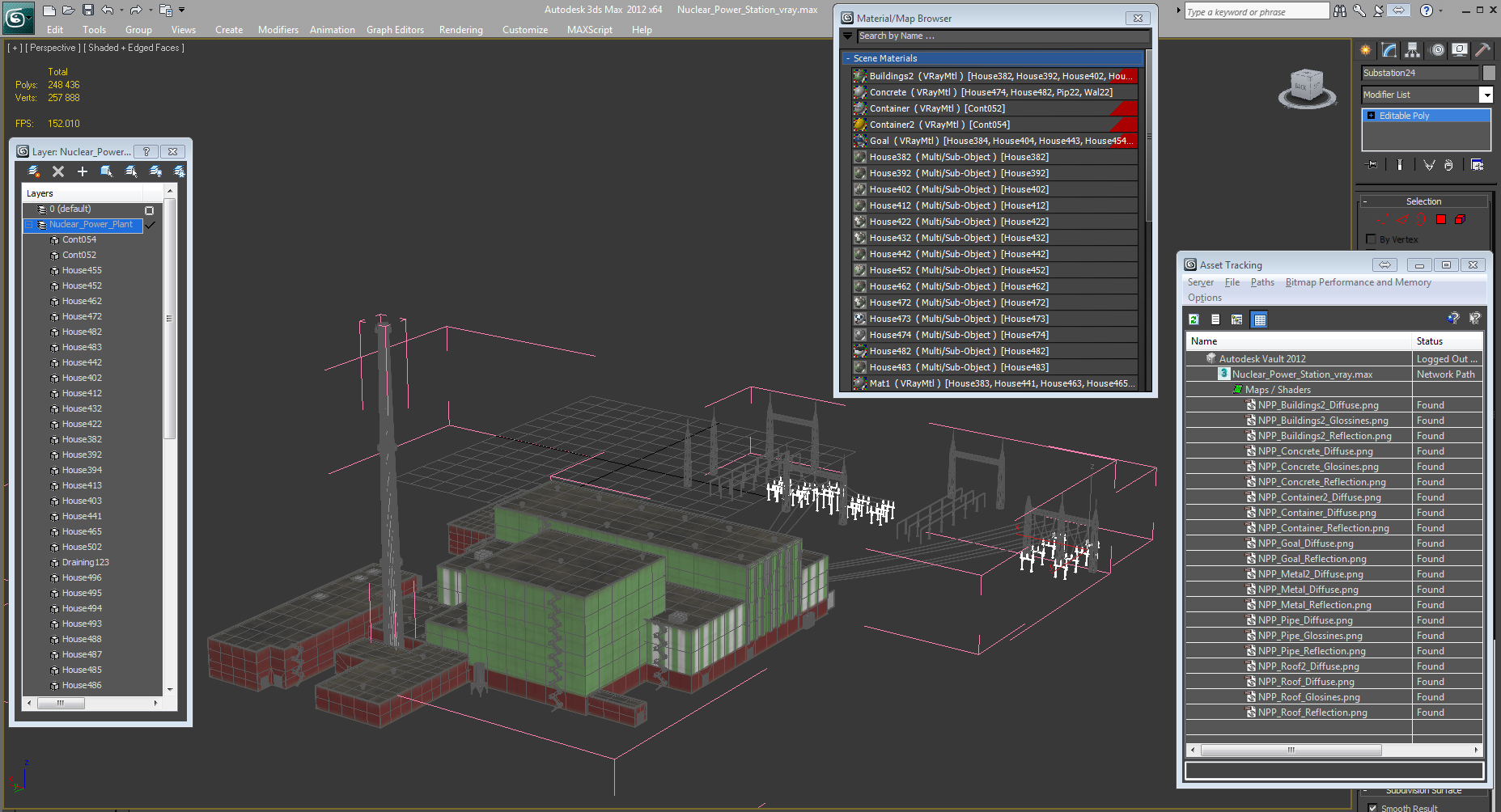
Task: Open Material/Map Browser options triangle
Action: pyautogui.click(x=847, y=36)
